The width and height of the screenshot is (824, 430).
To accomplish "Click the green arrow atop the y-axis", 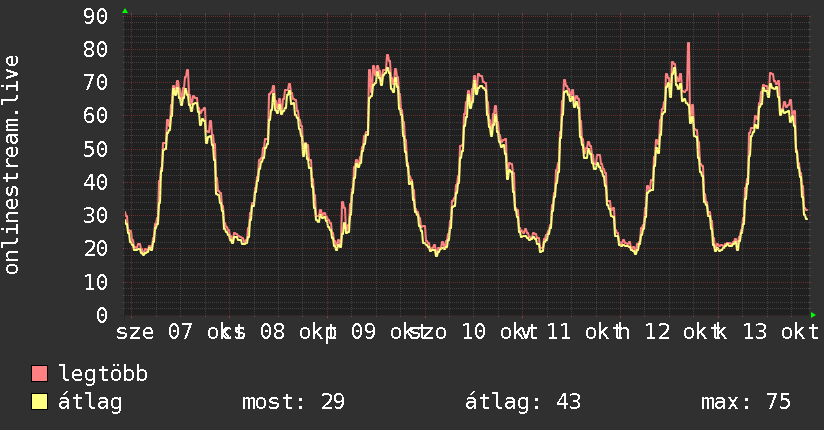I will (x=125, y=11).
